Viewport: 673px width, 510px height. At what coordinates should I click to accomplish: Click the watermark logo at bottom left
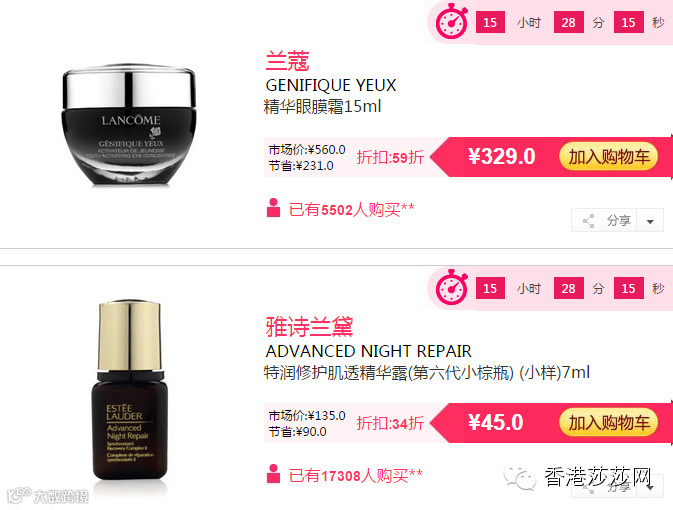(x=48, y=496)
